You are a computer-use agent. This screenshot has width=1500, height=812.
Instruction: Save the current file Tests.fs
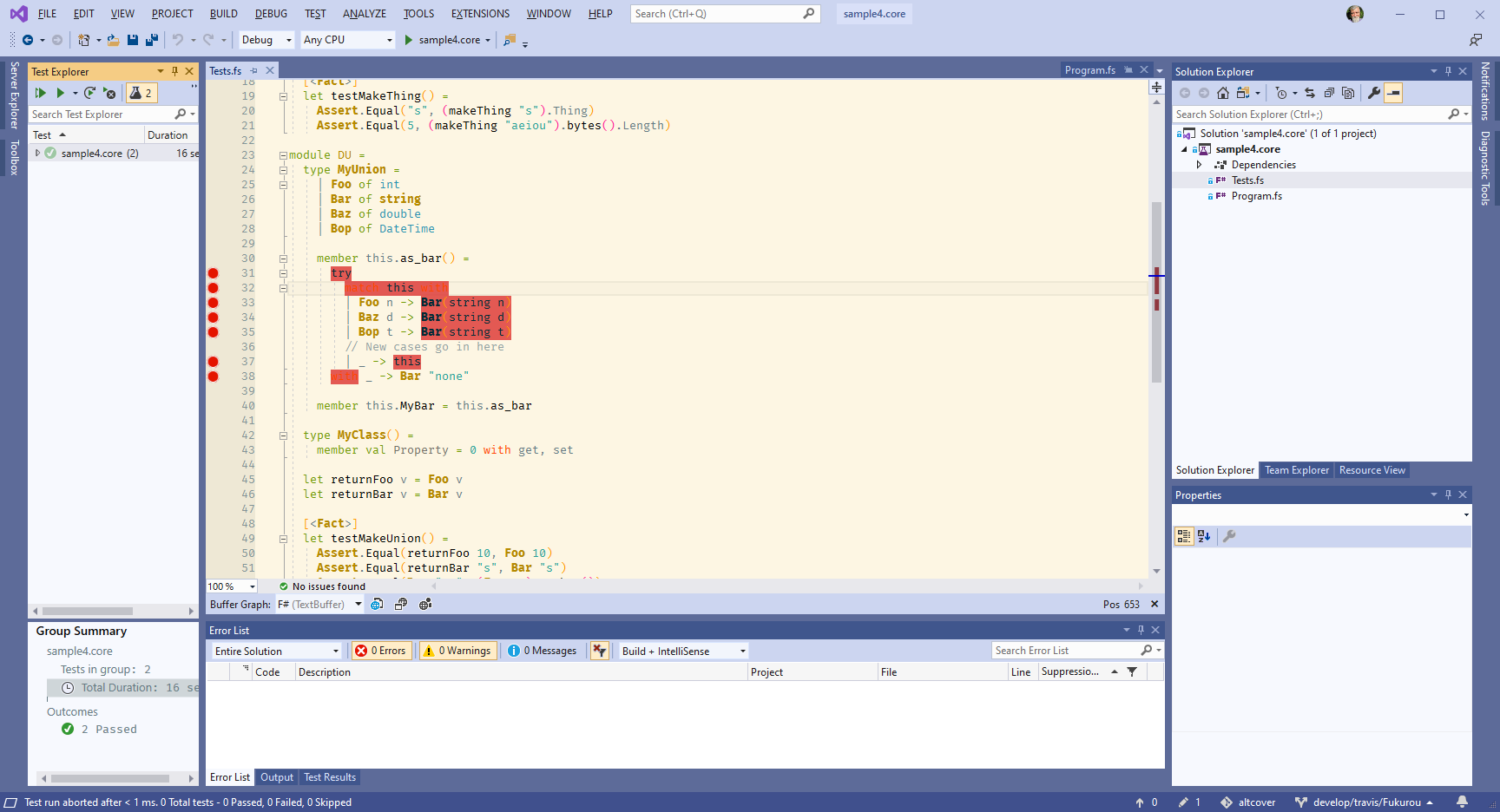tap(132, 40)
